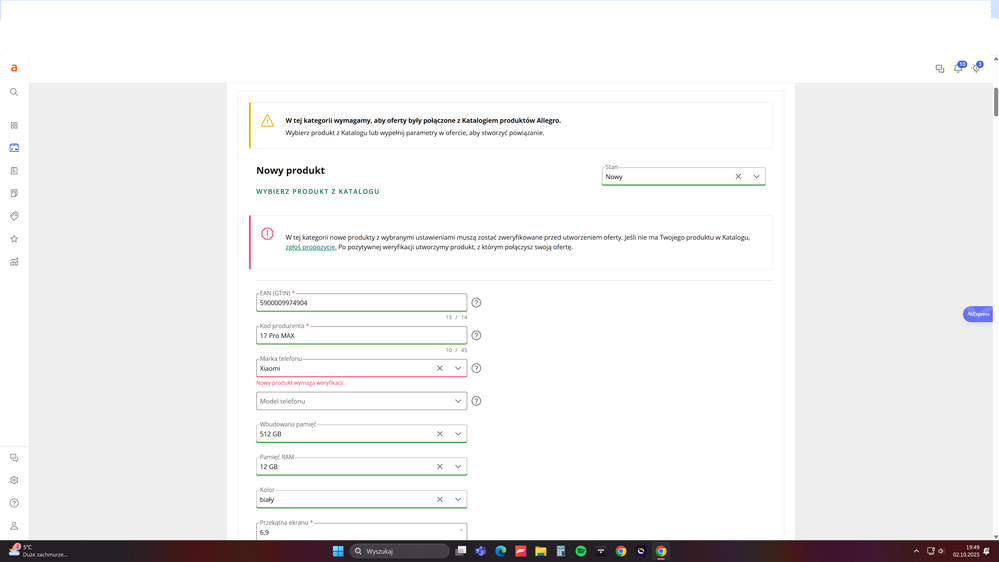Open notifications bell with 10 badge
Screen dimensions: 999x562
coord(958,68)
